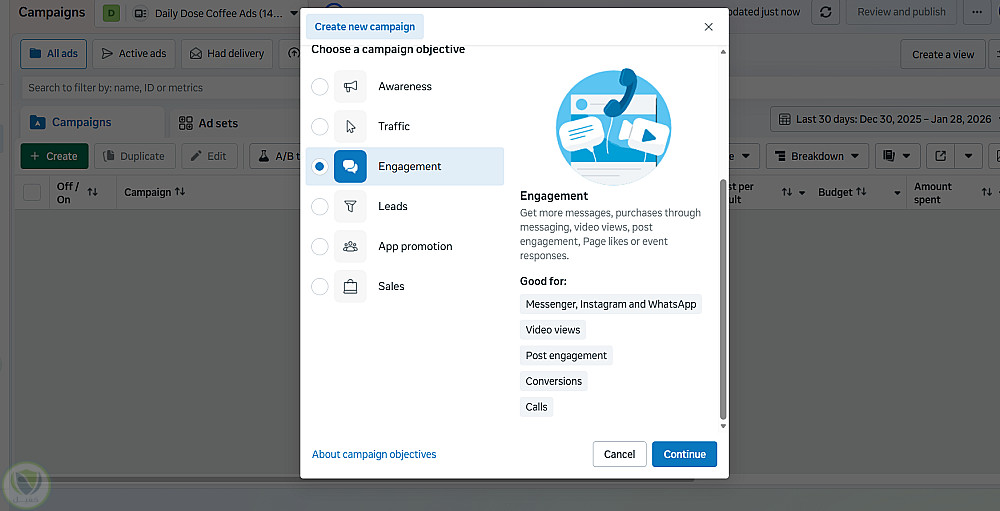
Task: Click the search filter input field
Action: 160,88
